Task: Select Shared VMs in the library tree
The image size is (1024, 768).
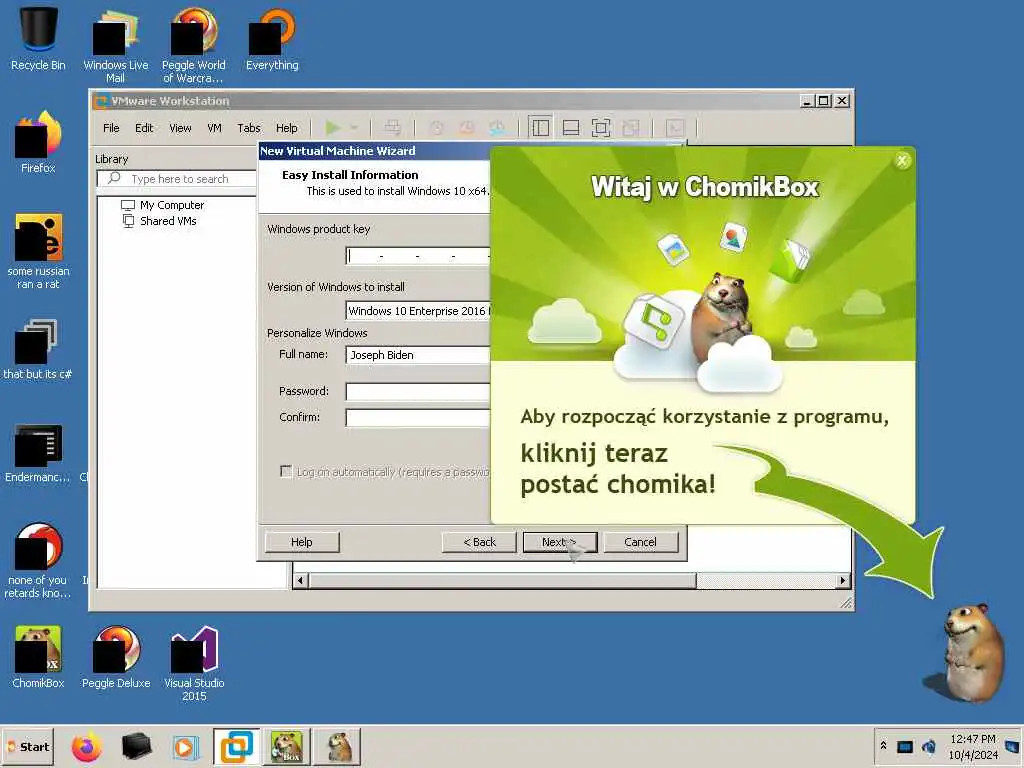Action: (160, 221)
